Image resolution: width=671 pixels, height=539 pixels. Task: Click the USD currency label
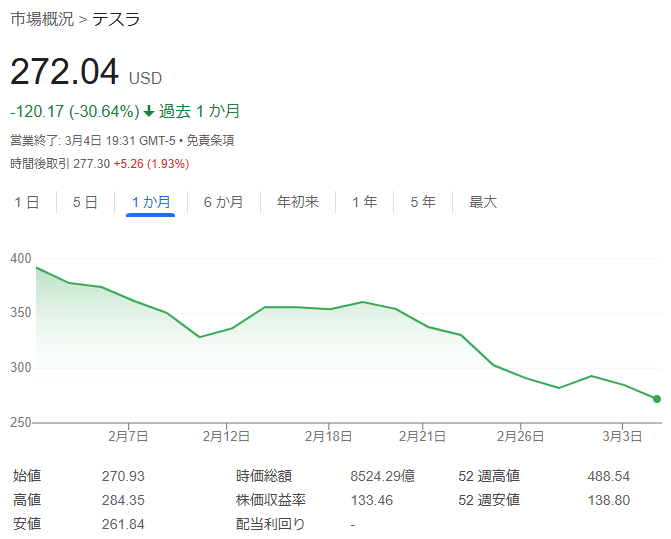click(x=145, y=78)
